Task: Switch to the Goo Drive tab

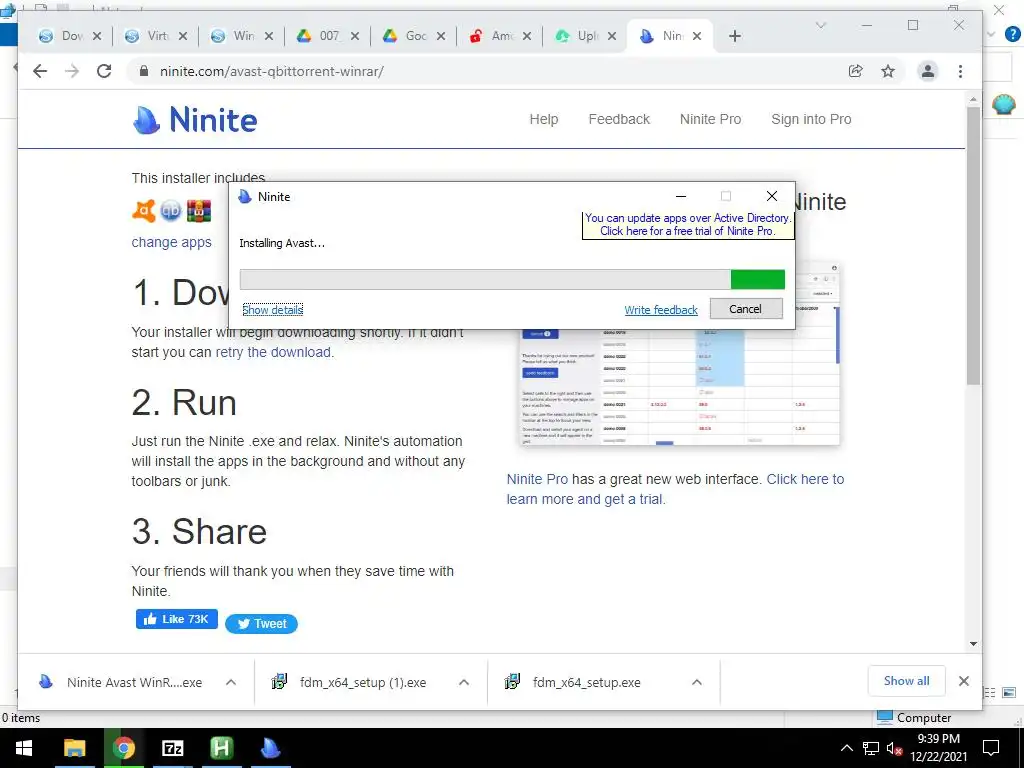Action: [x=415, y=36]
